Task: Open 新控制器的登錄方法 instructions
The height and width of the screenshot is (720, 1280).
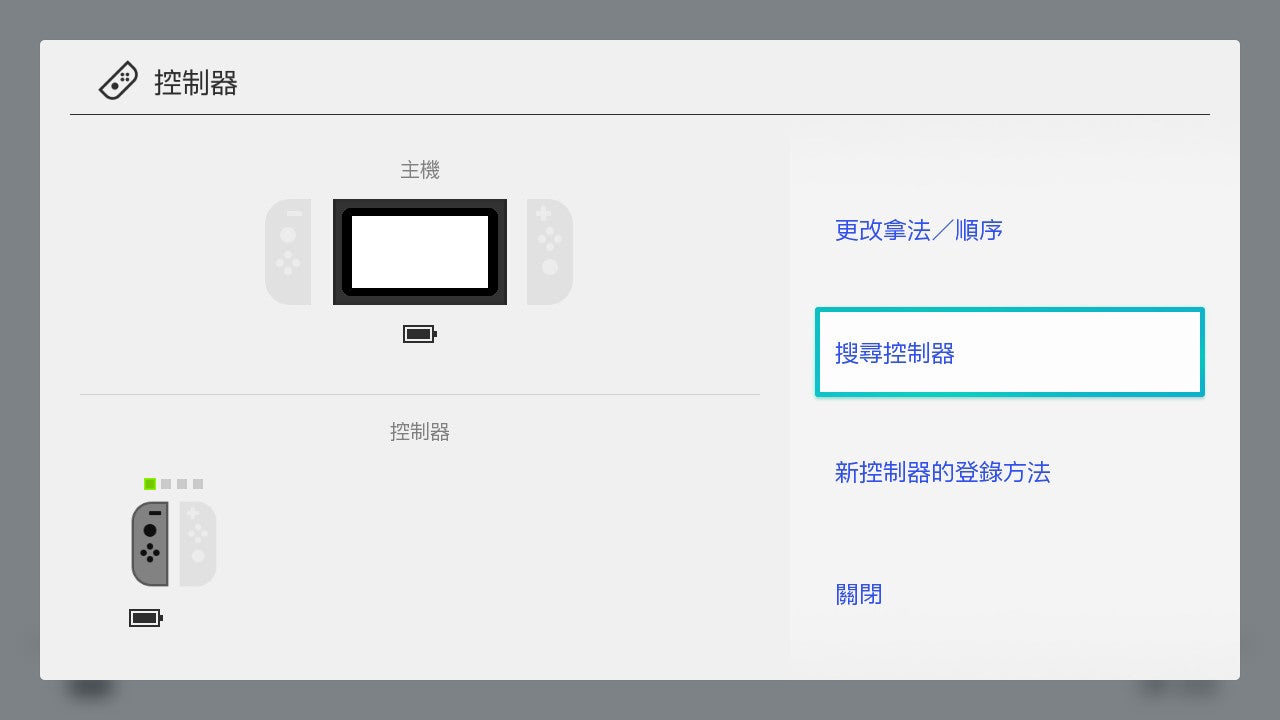Action: pyautogui.click(x=1010, y=472)
